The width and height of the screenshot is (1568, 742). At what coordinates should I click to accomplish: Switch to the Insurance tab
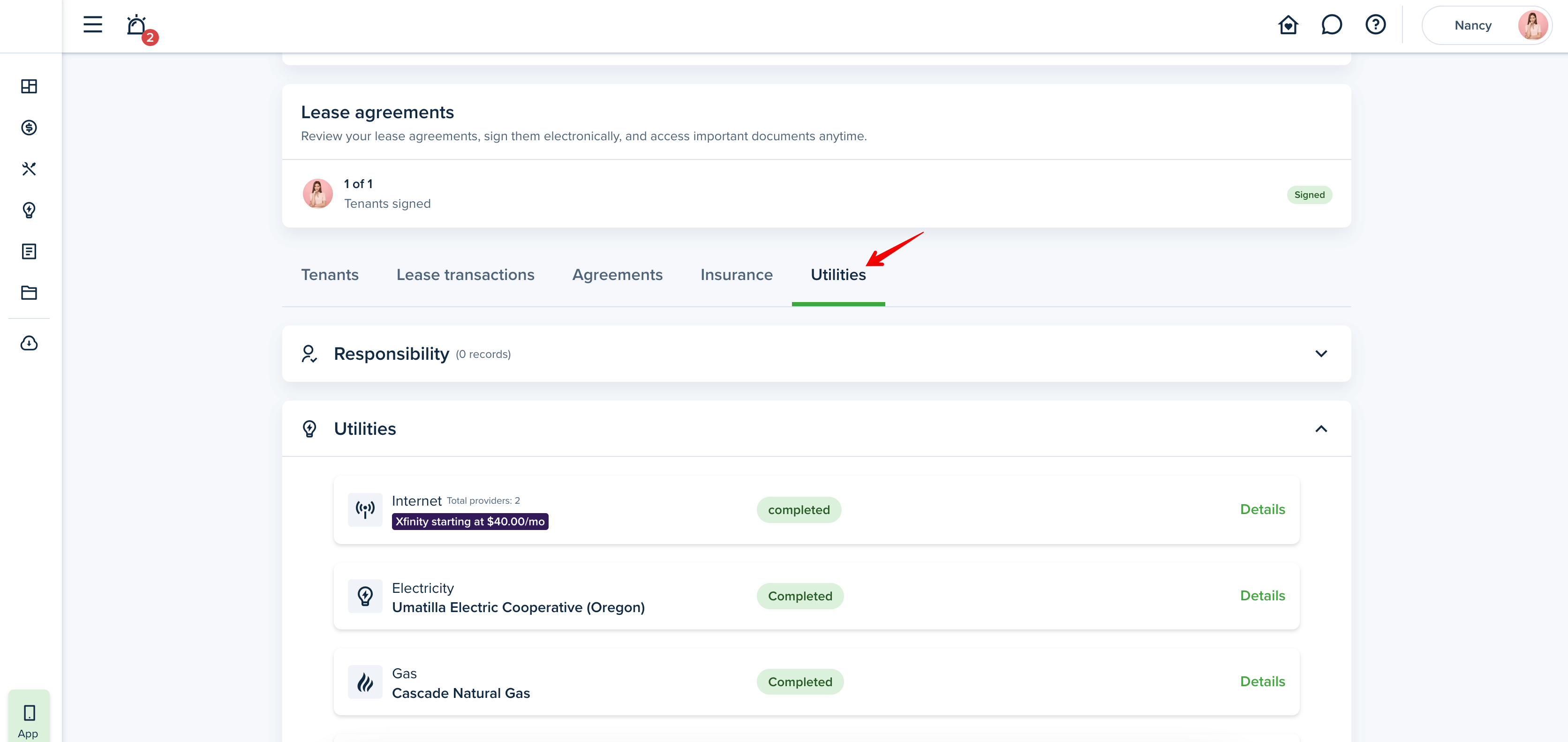click(x=737, y=275)
